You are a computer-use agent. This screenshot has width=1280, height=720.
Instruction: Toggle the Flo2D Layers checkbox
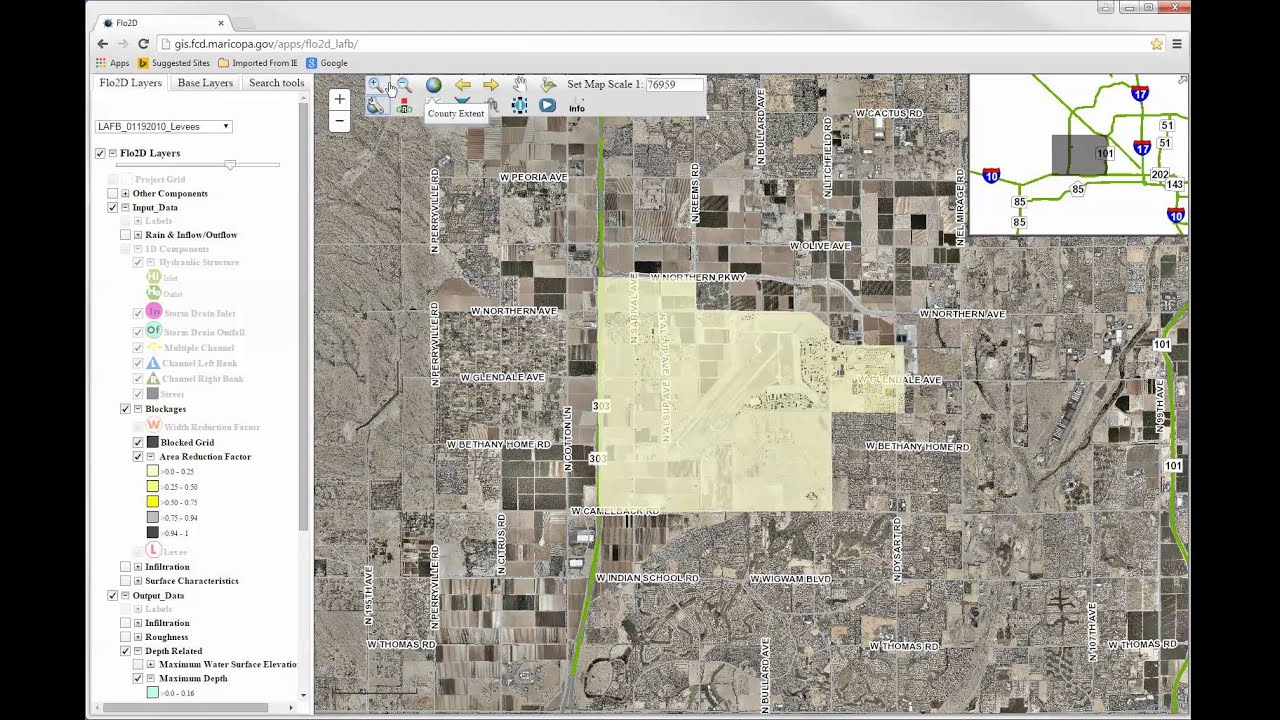[x=100, y=153]
